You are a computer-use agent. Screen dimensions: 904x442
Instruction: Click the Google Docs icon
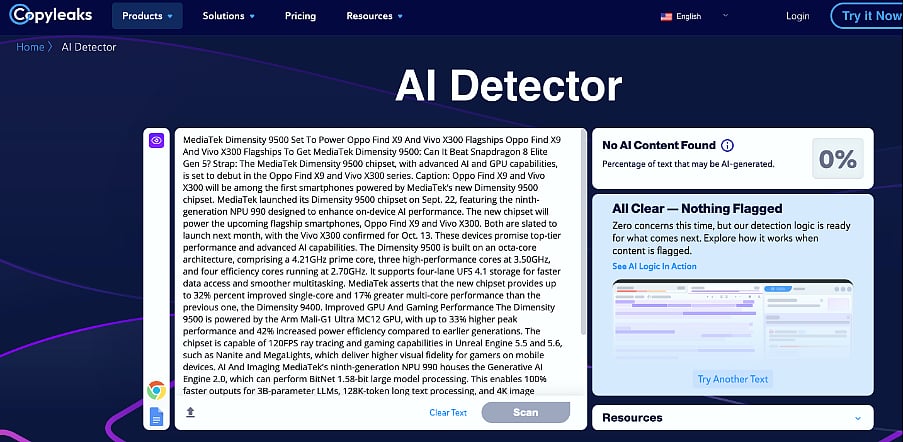pos(156,416)
